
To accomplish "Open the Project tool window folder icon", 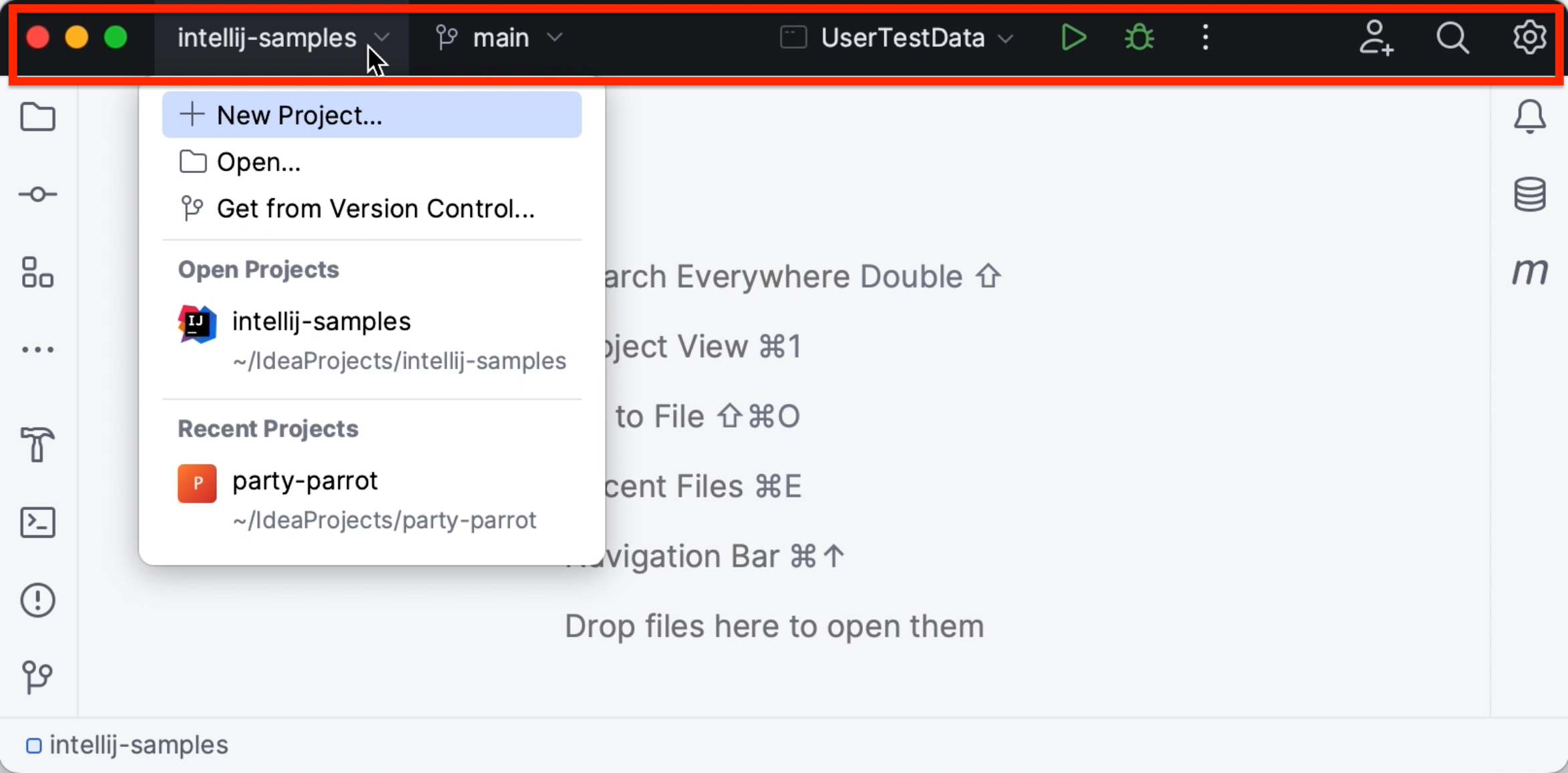I will click(37, 117).
